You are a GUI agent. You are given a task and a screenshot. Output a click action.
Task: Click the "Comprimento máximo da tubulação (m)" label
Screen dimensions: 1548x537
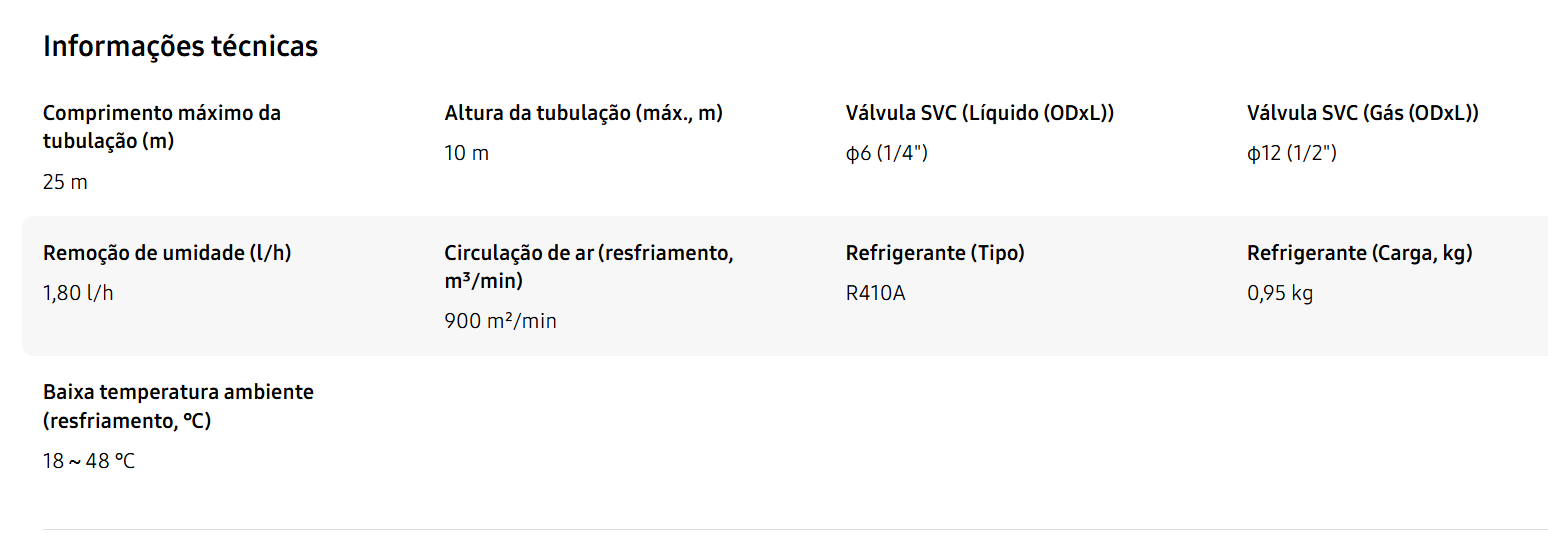click(161, 127)
